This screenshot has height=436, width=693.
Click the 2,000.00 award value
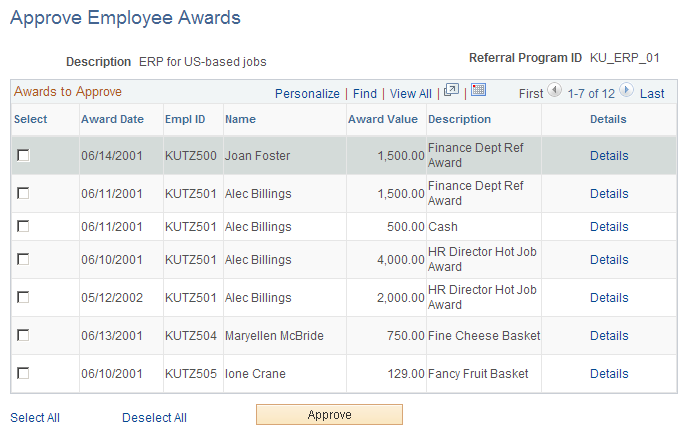coord(400,297)
